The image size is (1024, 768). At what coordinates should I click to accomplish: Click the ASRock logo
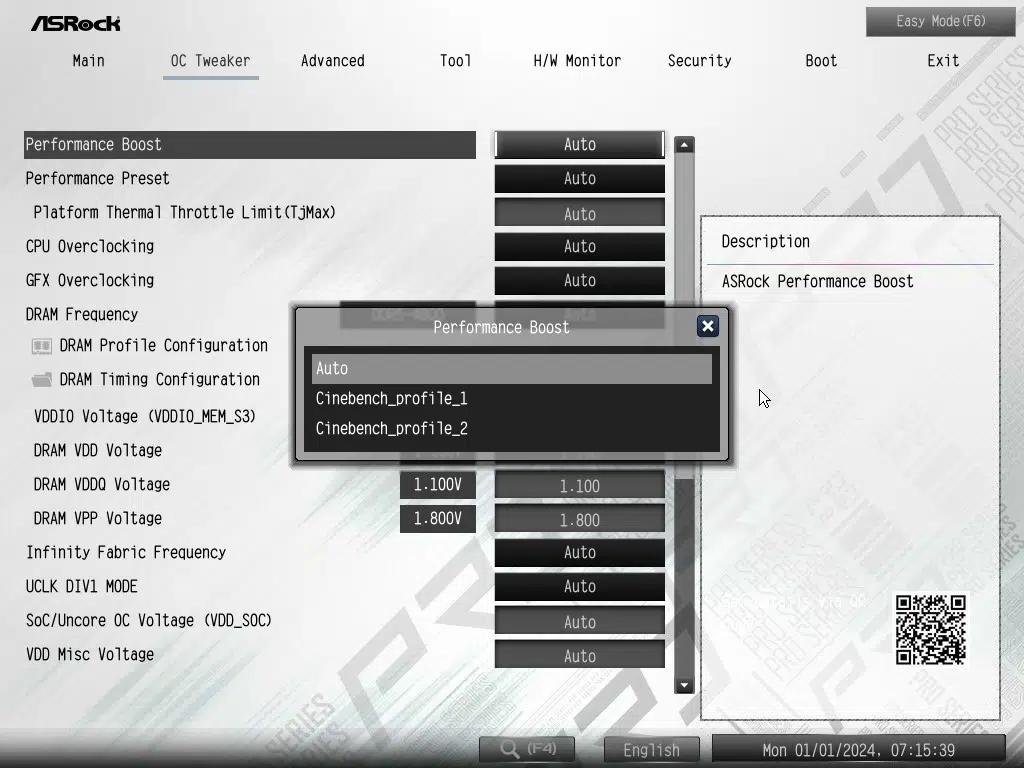[75, 23]
